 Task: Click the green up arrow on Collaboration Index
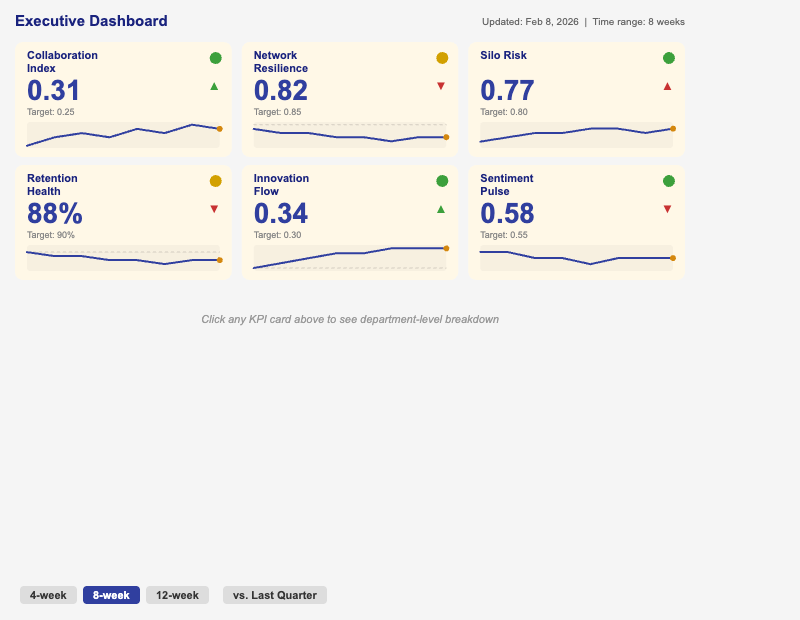click(214, 86)
